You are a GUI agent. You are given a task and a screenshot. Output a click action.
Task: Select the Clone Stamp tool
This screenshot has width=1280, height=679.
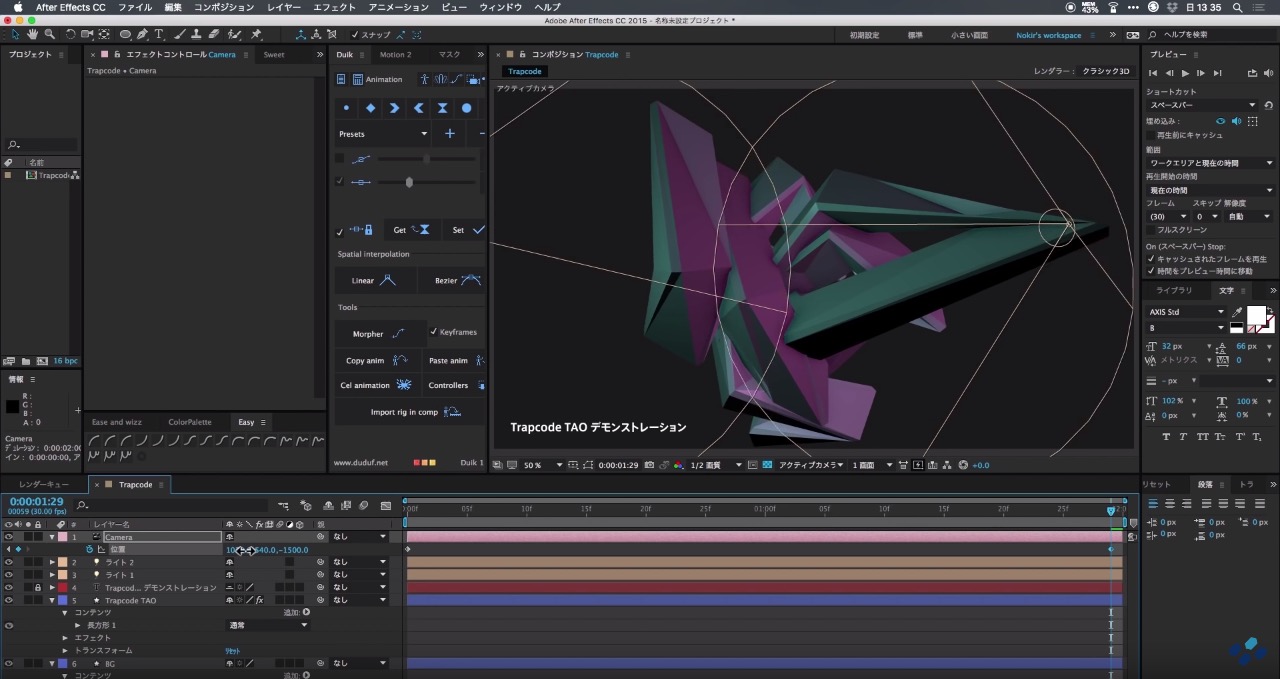pyautogui.click(x=195, y=35)
